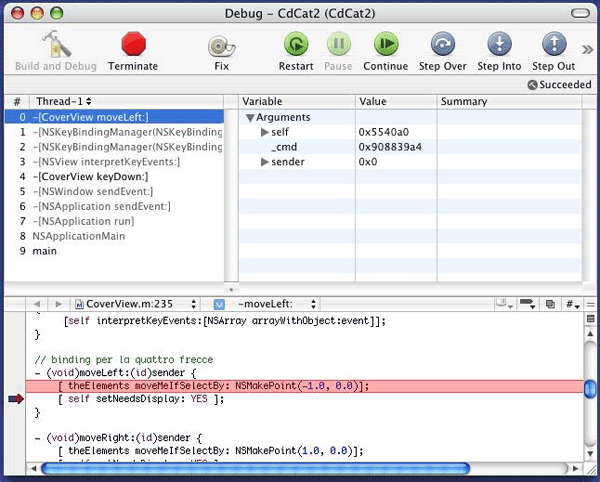Click the Terminate stop-sign icon
The width and height of the screenshot is (600, 482).
pos(133,45)
